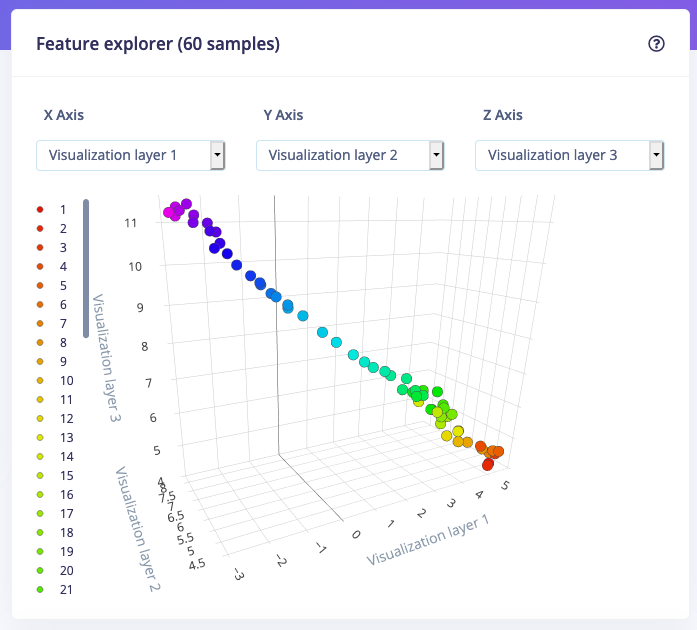Toggle legend entry 18
697x630 pixels.
pyautogui.click(x=55, y=533)
